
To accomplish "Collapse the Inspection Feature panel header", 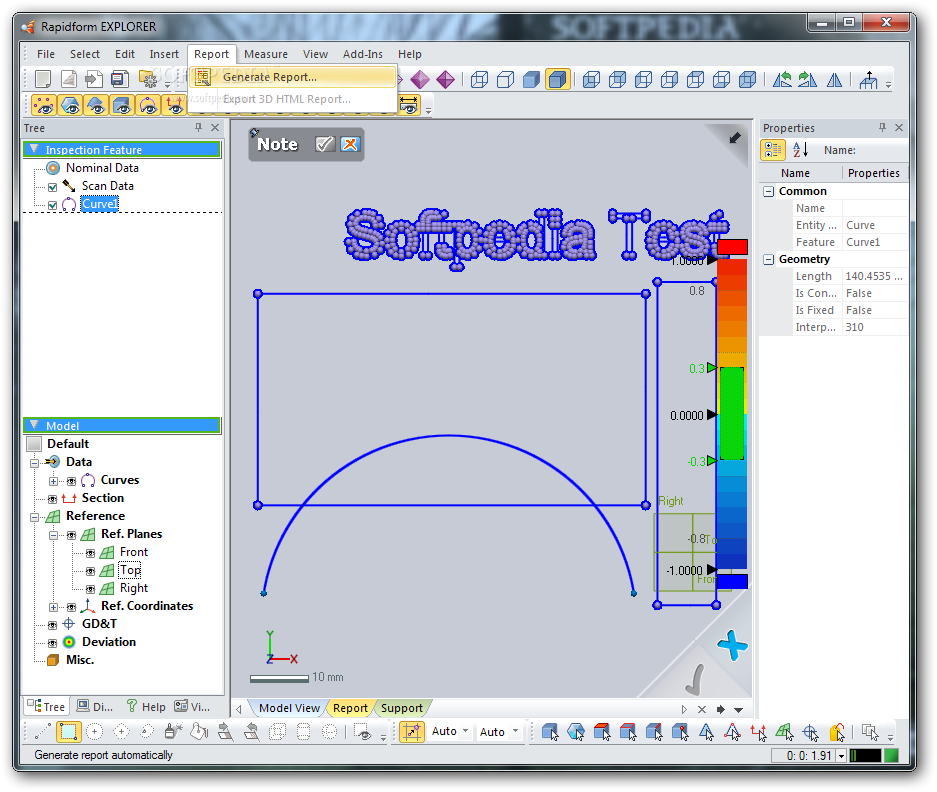I will tap(34, 149).
